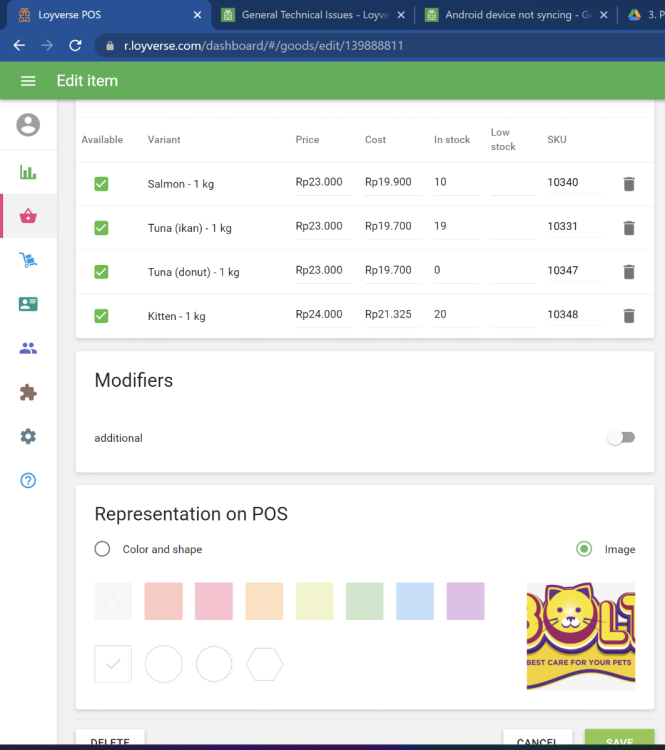Click the CANCEL button
The height and width of the screenshot is (750, 665).
tap(537, 741)
